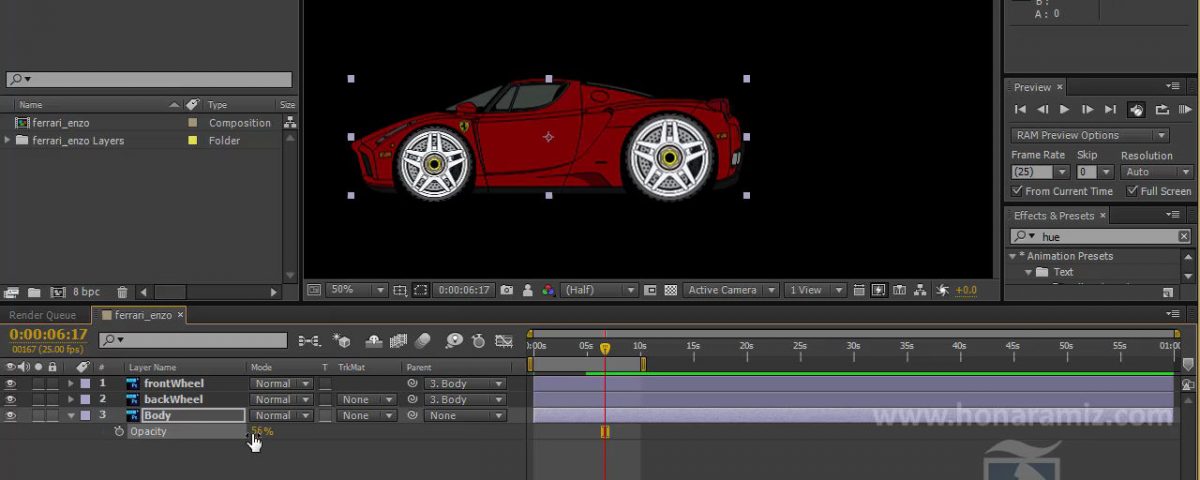Toggle Draft 3D in timeline

tap(342, 341)
